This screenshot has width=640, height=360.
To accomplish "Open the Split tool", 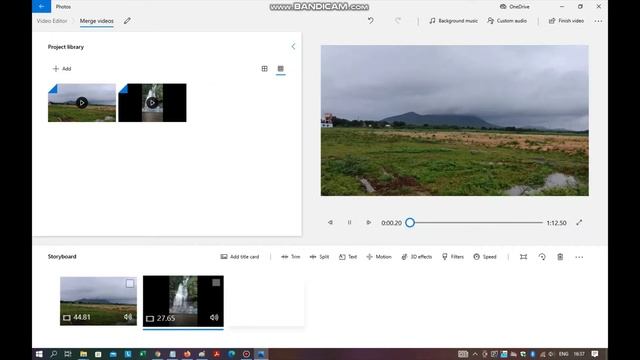I will pyautogui.click(x=319, y=257).
